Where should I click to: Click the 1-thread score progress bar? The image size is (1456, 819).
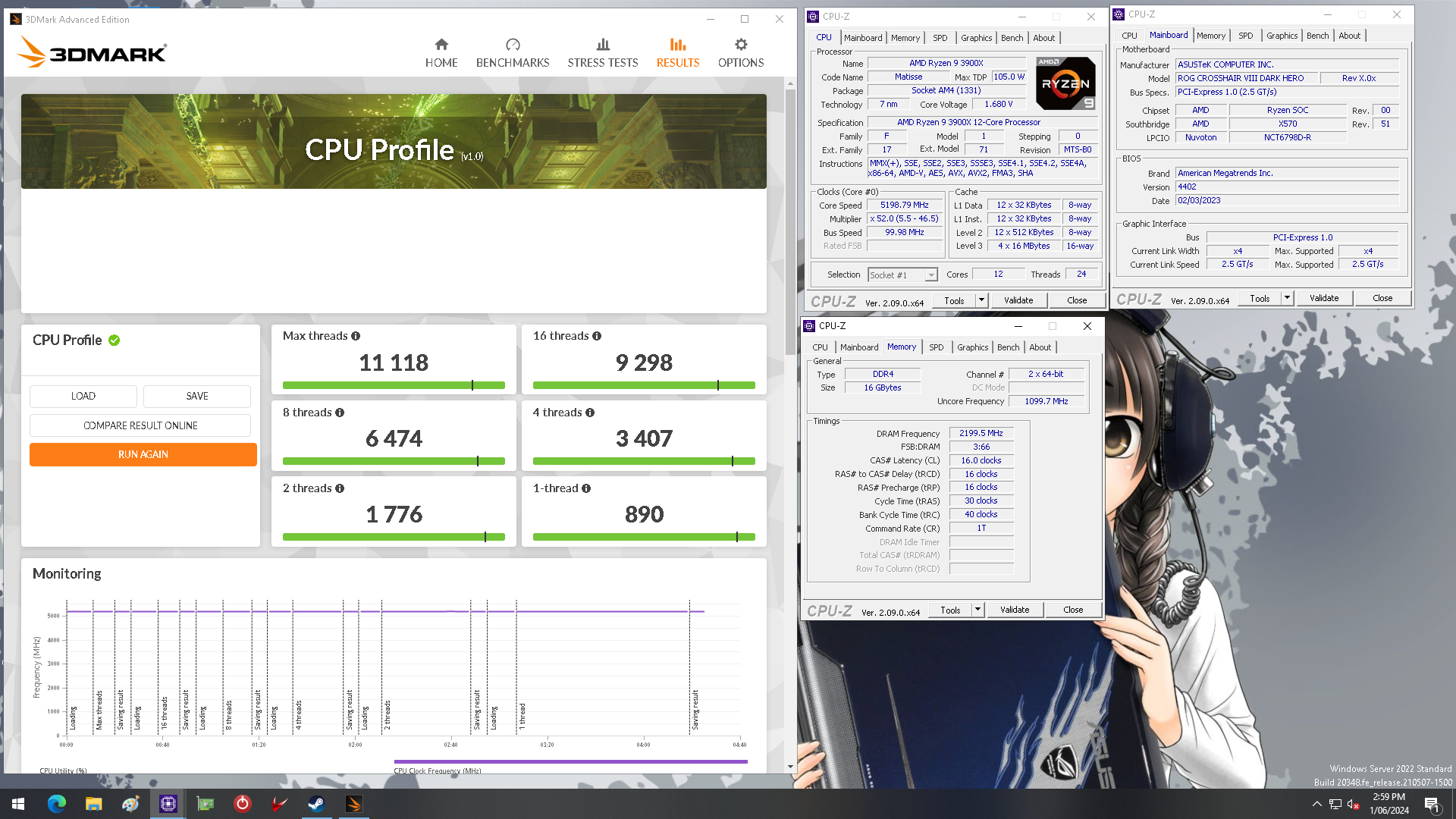[644, 537]
